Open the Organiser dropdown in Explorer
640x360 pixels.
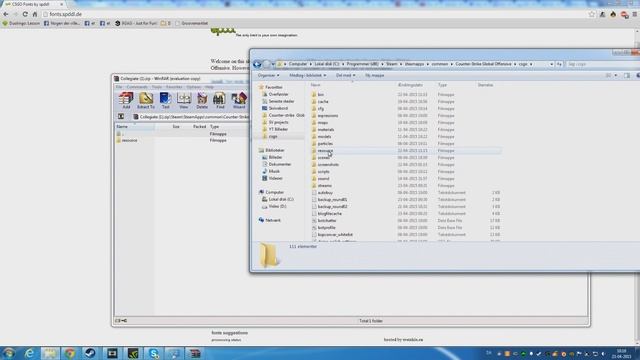pyautogui.click(x=269, y=76)
